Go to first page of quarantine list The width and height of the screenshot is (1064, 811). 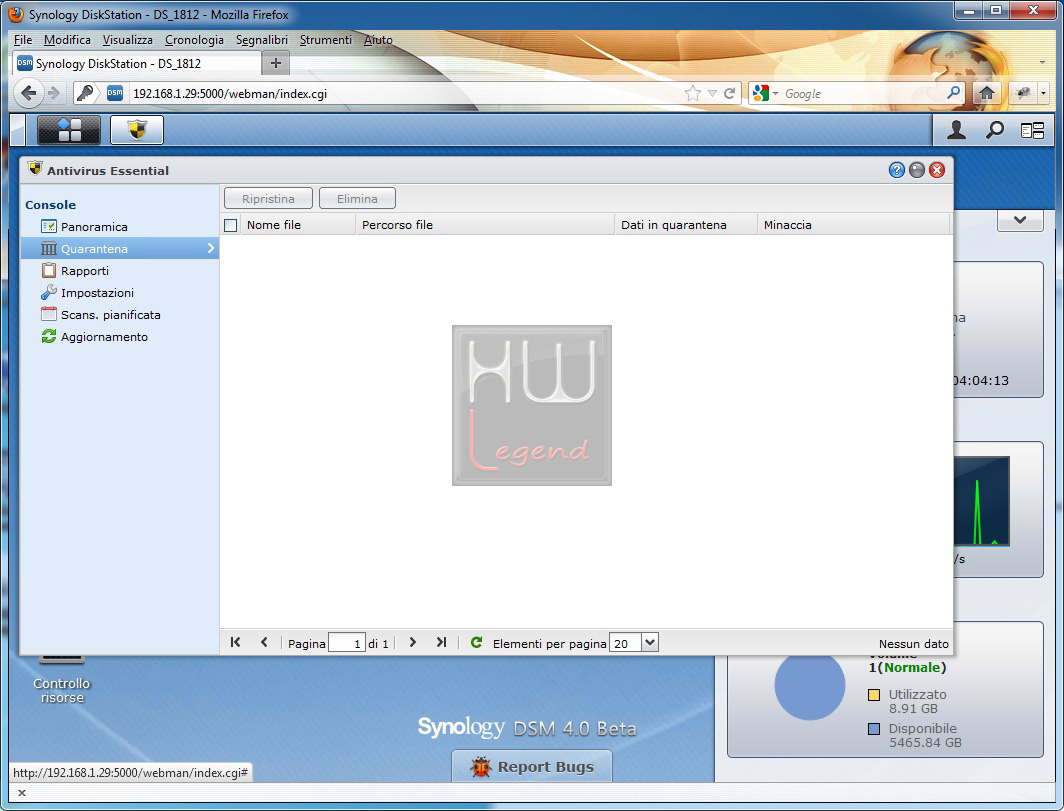pyautogui.click(x=235, y=642)
